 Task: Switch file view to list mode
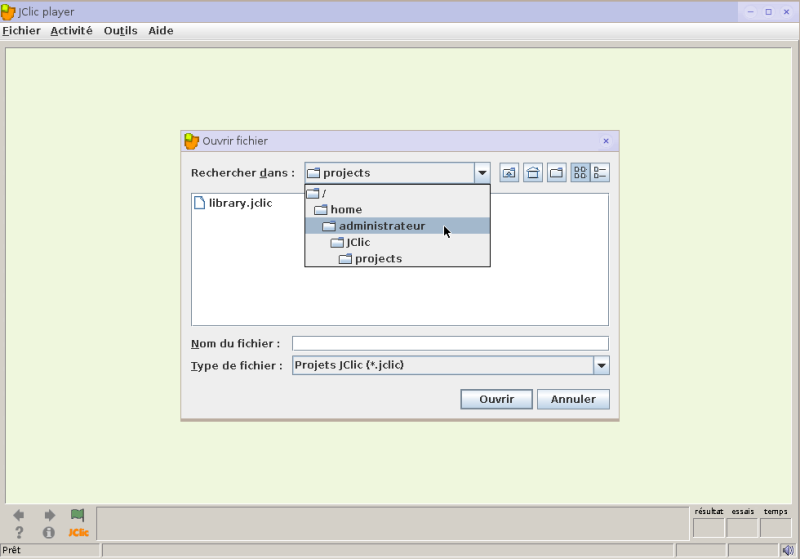point(580,172)
